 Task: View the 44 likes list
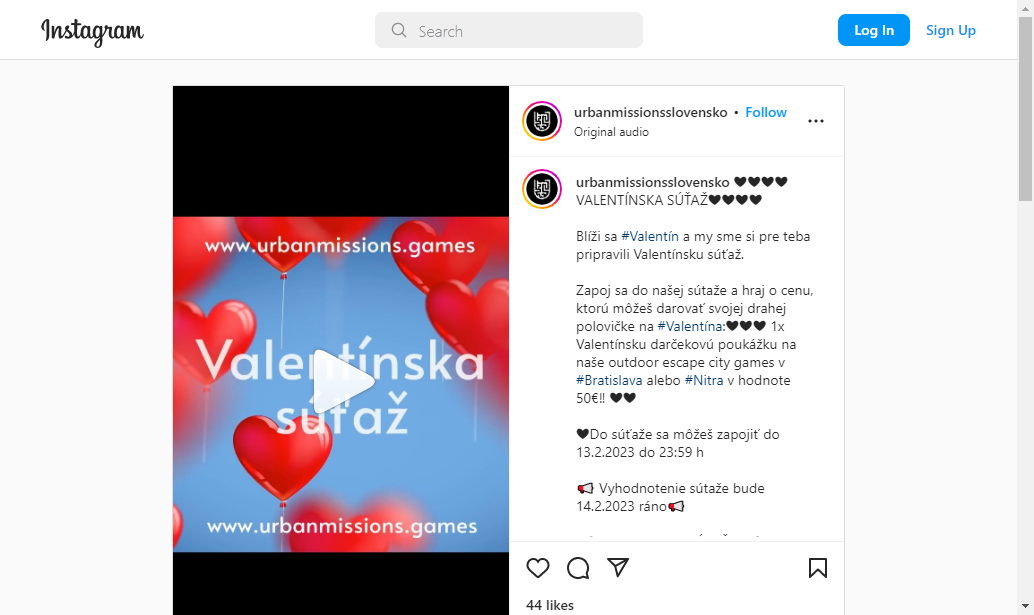[x=550, y=605]
